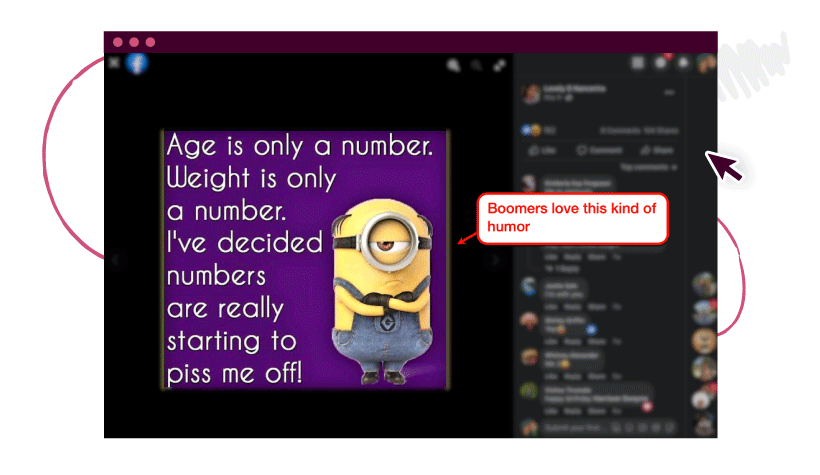This screenshot has height=475, width=820.
Task: Enter fullscreen photo view
Action: click(x=499, y=65)
